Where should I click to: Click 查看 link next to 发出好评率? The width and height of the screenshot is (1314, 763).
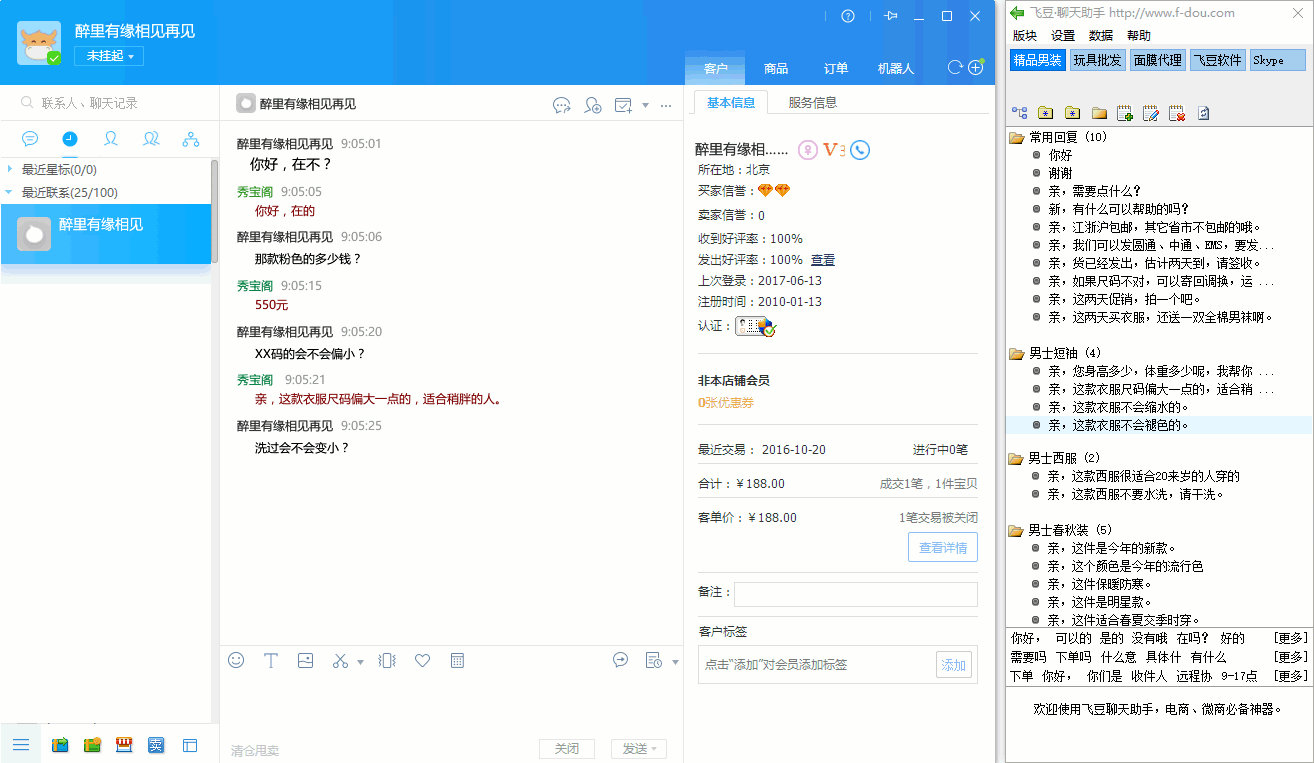[822, 260]
